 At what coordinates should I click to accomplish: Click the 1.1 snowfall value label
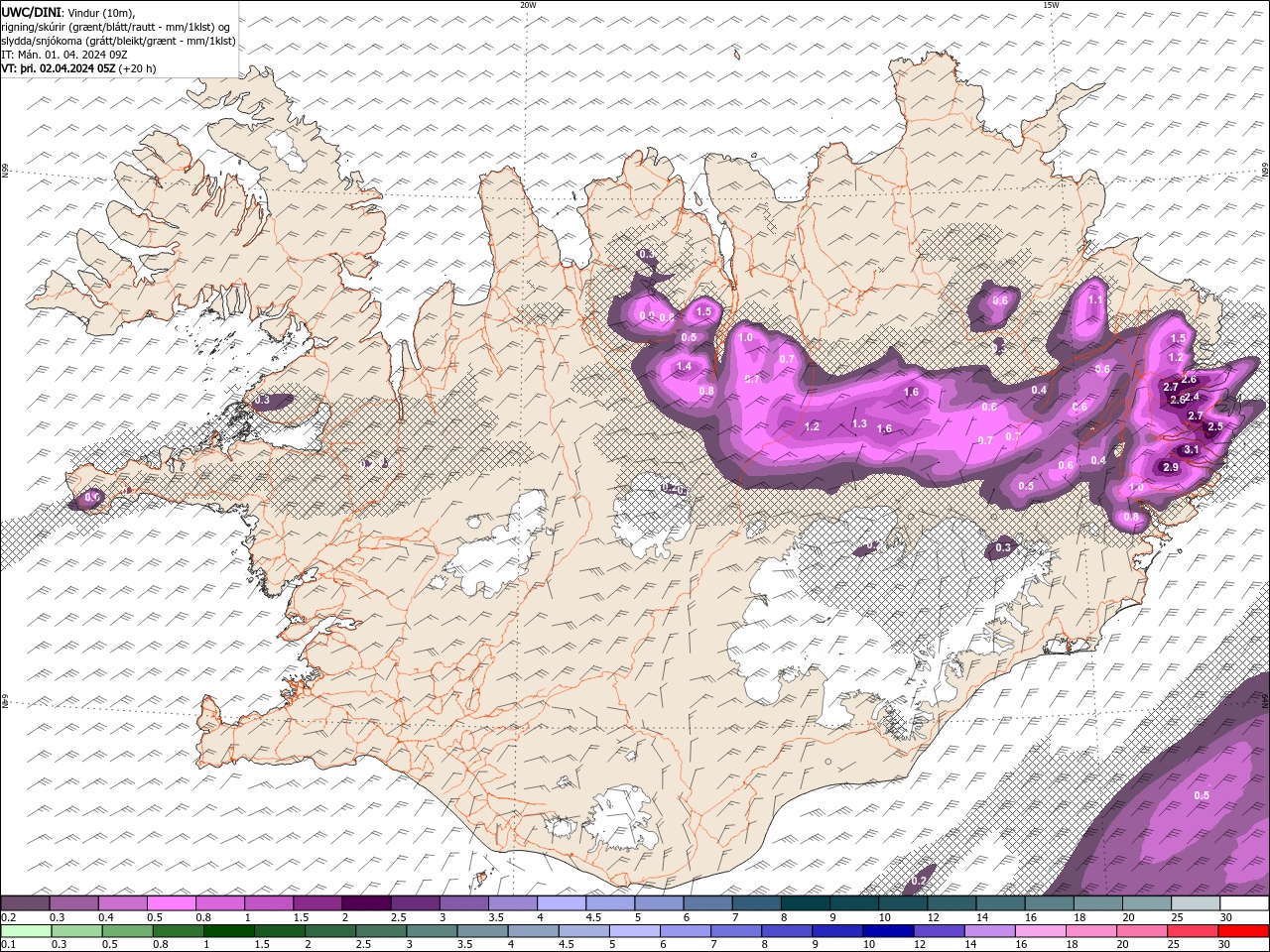point(1095,299)
